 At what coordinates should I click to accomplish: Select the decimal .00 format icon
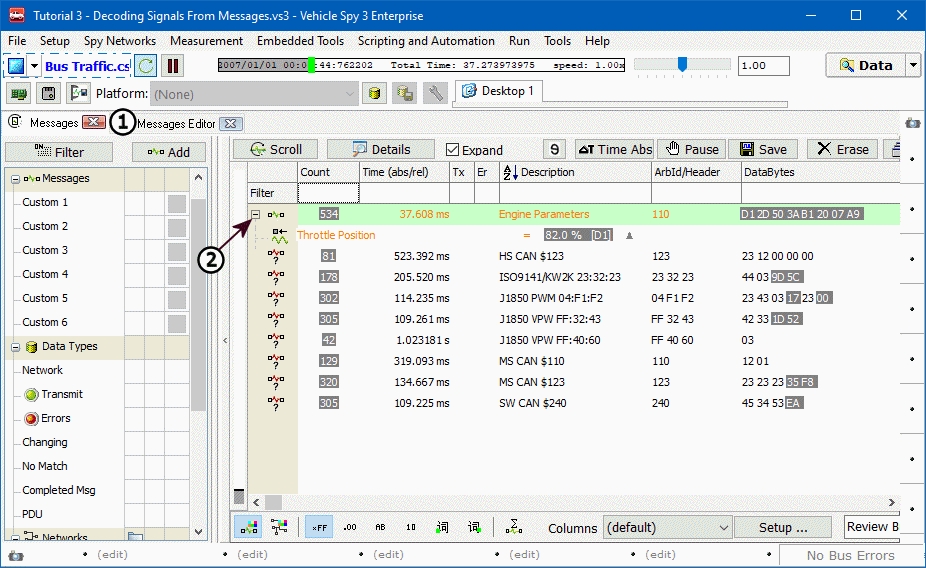[350, 527]
